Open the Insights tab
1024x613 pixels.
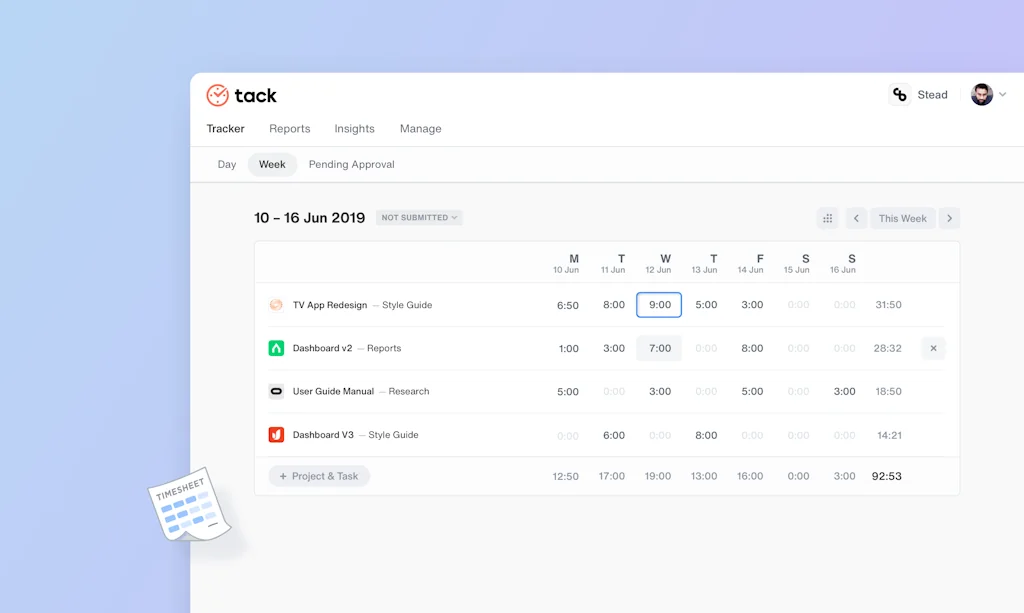pyautogui.click(x=355, y=129)
